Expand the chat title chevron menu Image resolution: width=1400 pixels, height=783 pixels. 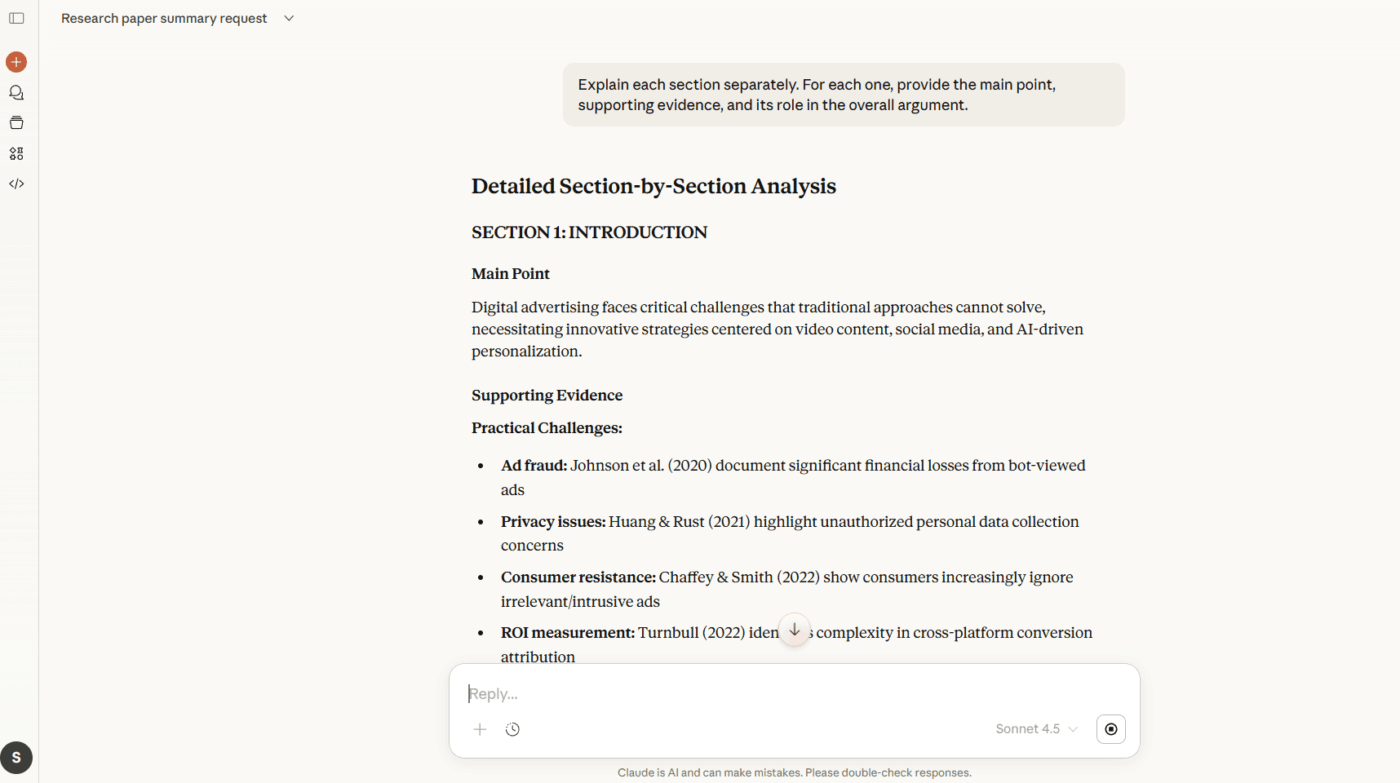[x=289, y=18]
